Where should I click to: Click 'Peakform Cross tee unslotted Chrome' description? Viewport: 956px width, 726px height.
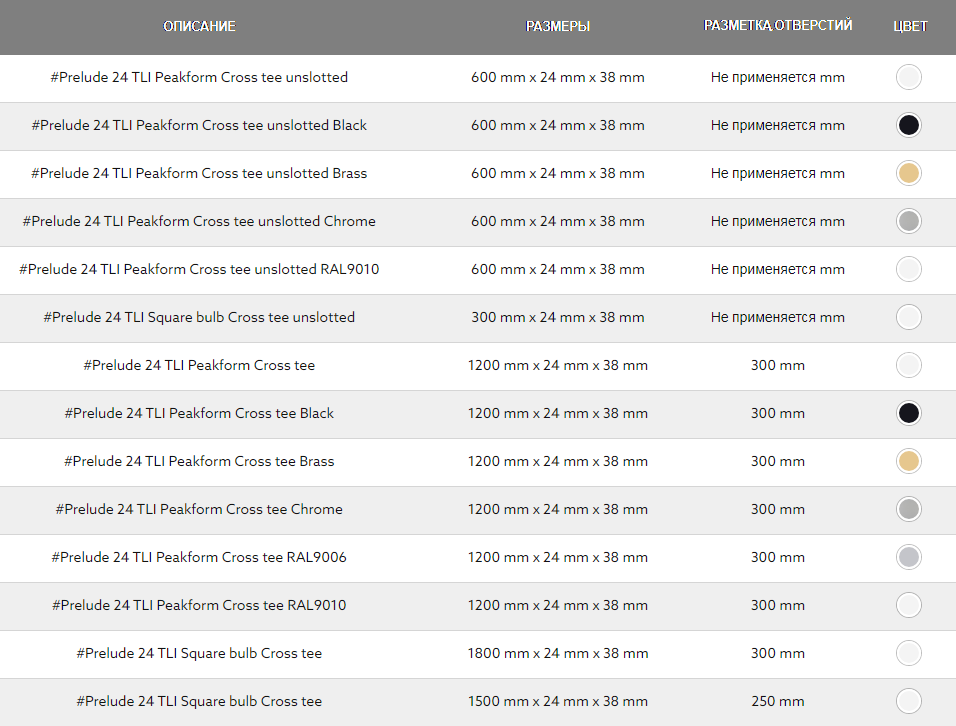[199, 221]
